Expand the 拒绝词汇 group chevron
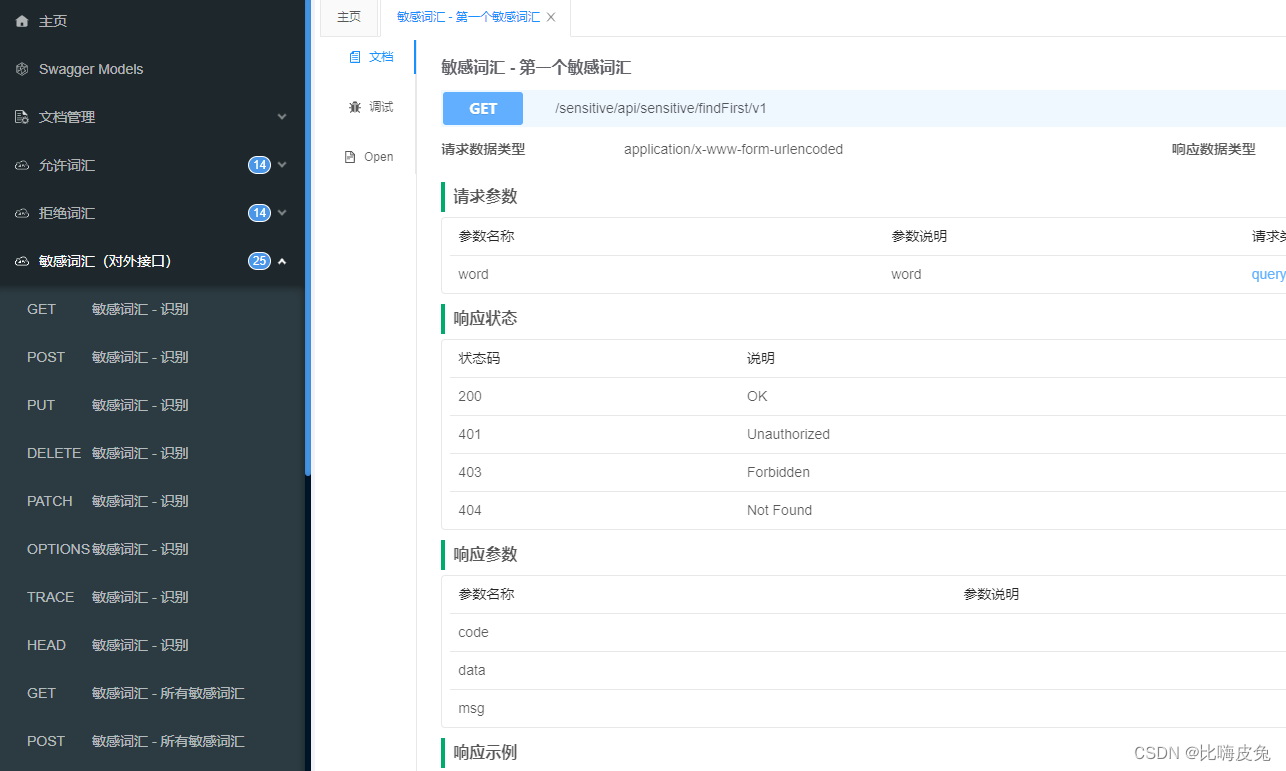Viewport: 1286px width, 771px height. [x=282, y=213]
